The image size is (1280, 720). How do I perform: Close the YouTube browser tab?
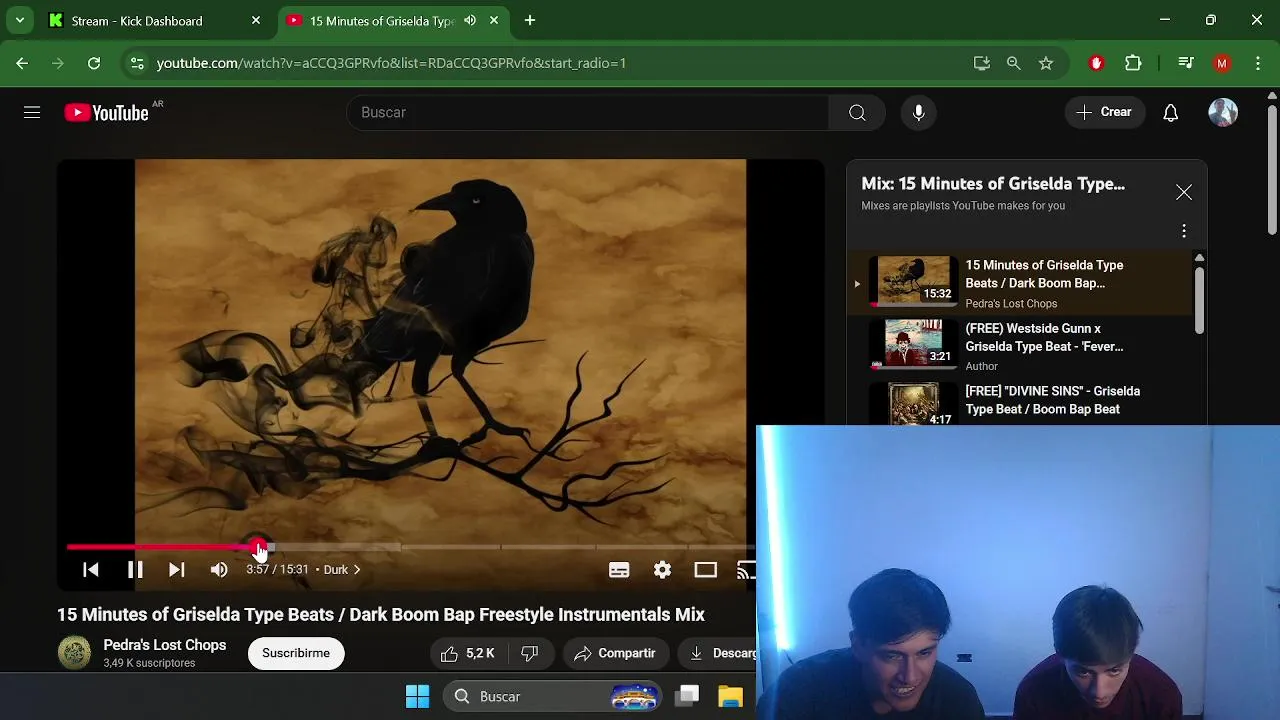coord(494,20)
